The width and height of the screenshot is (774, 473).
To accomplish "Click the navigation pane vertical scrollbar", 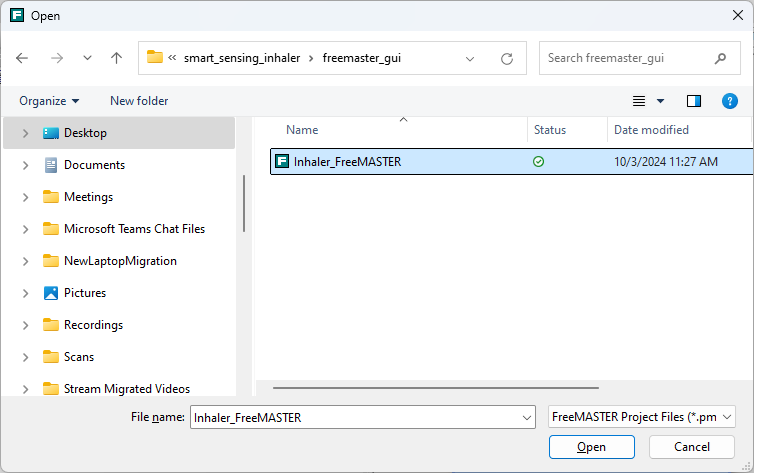I will [x=244, y=203].
